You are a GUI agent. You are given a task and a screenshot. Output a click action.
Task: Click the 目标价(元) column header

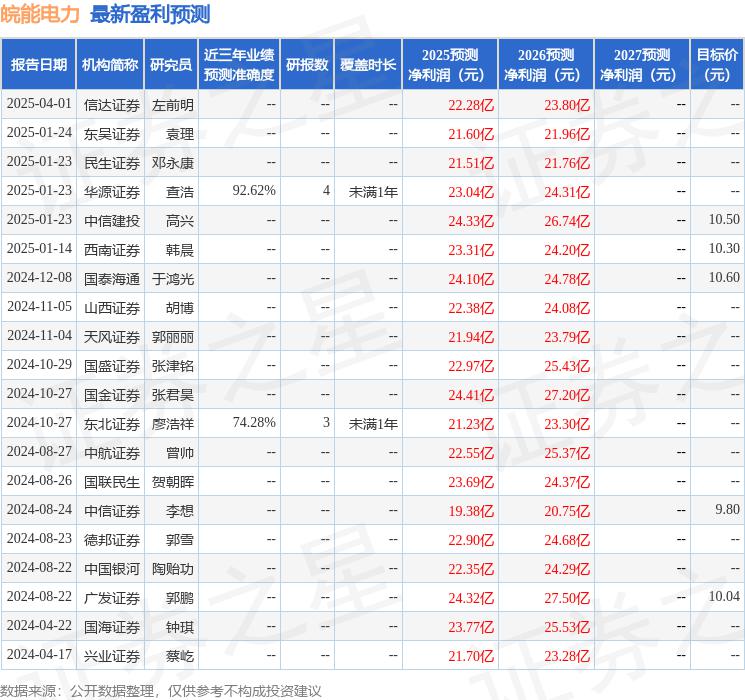(717, 65)
